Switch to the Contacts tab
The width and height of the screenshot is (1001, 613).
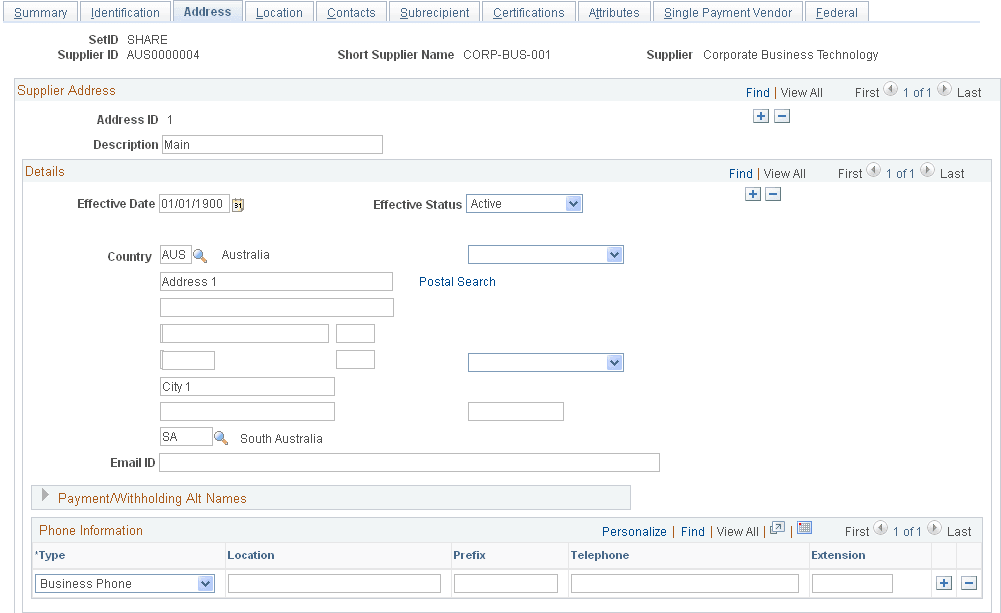point(351,11)
